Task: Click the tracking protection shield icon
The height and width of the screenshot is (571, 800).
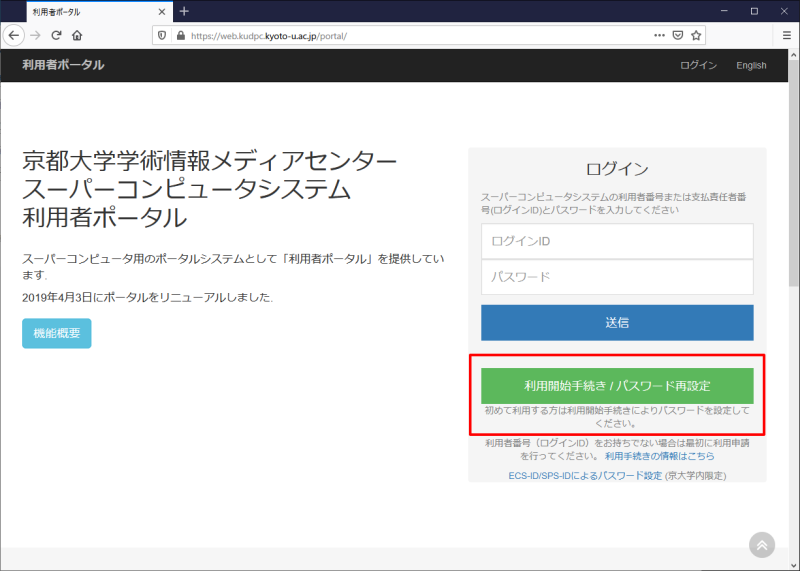Action: coord(162,36)
